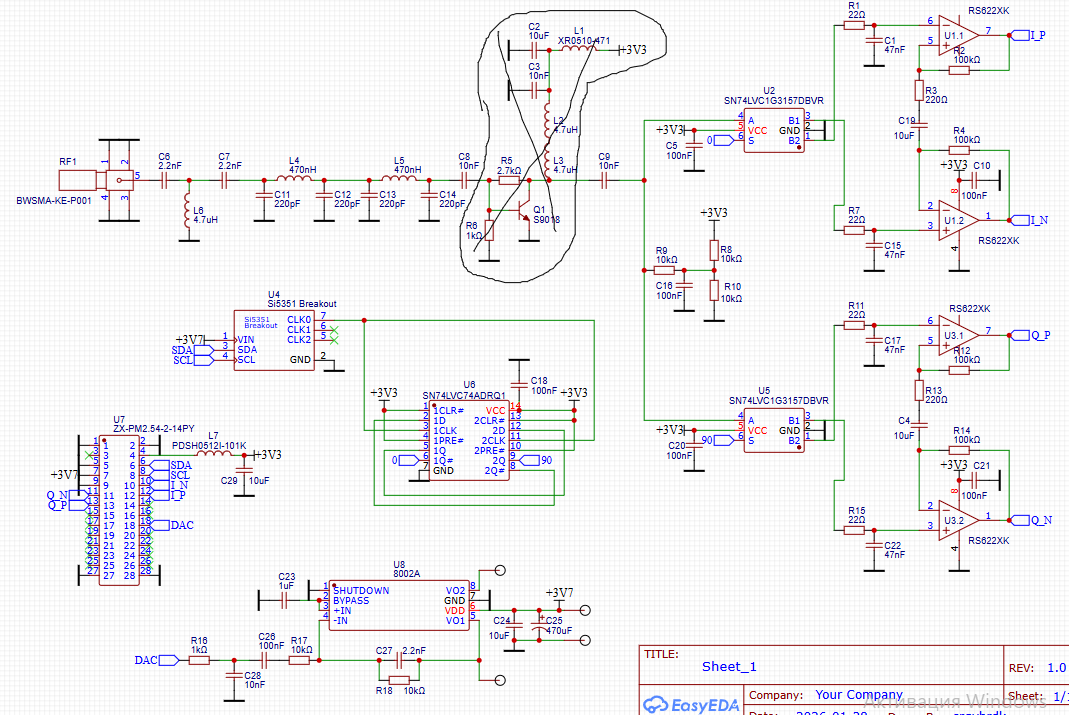Select the U1.1 op-amp triangle
This screenshot has width=1069, height=715.
point(959,35)
